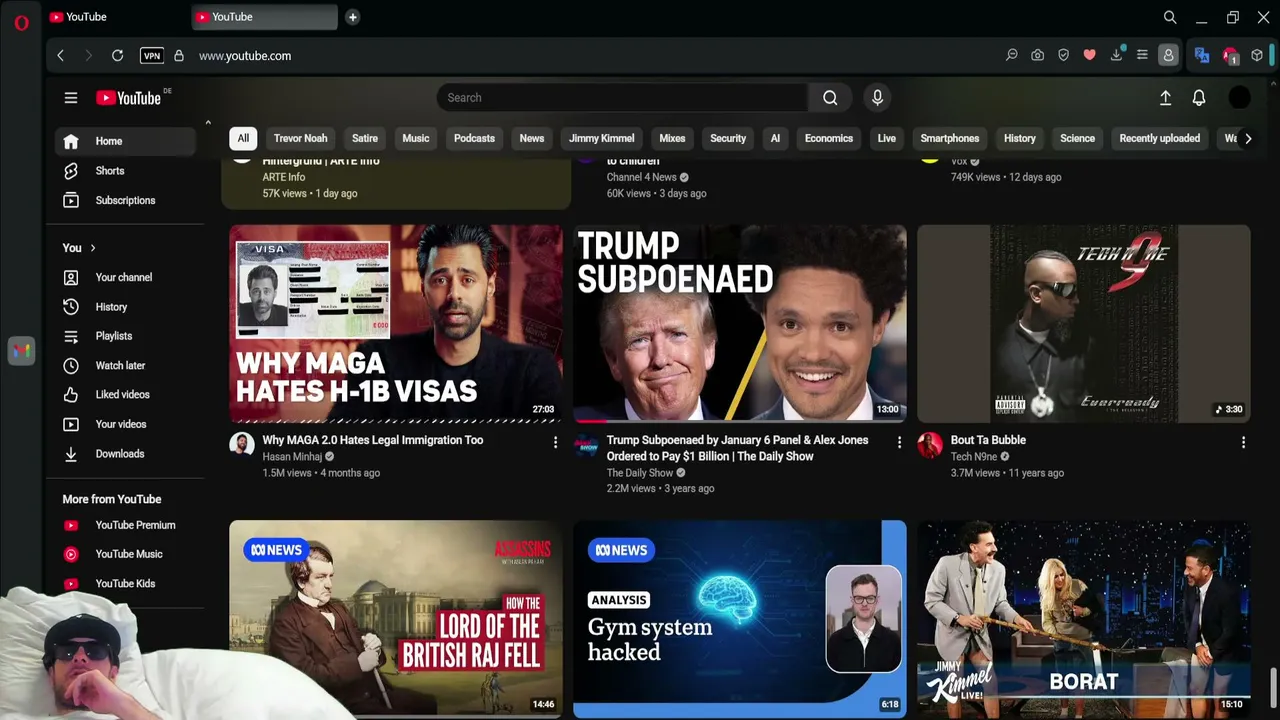Click the YouTube search field
1280x720 pixels.
[x=623, y=98]
